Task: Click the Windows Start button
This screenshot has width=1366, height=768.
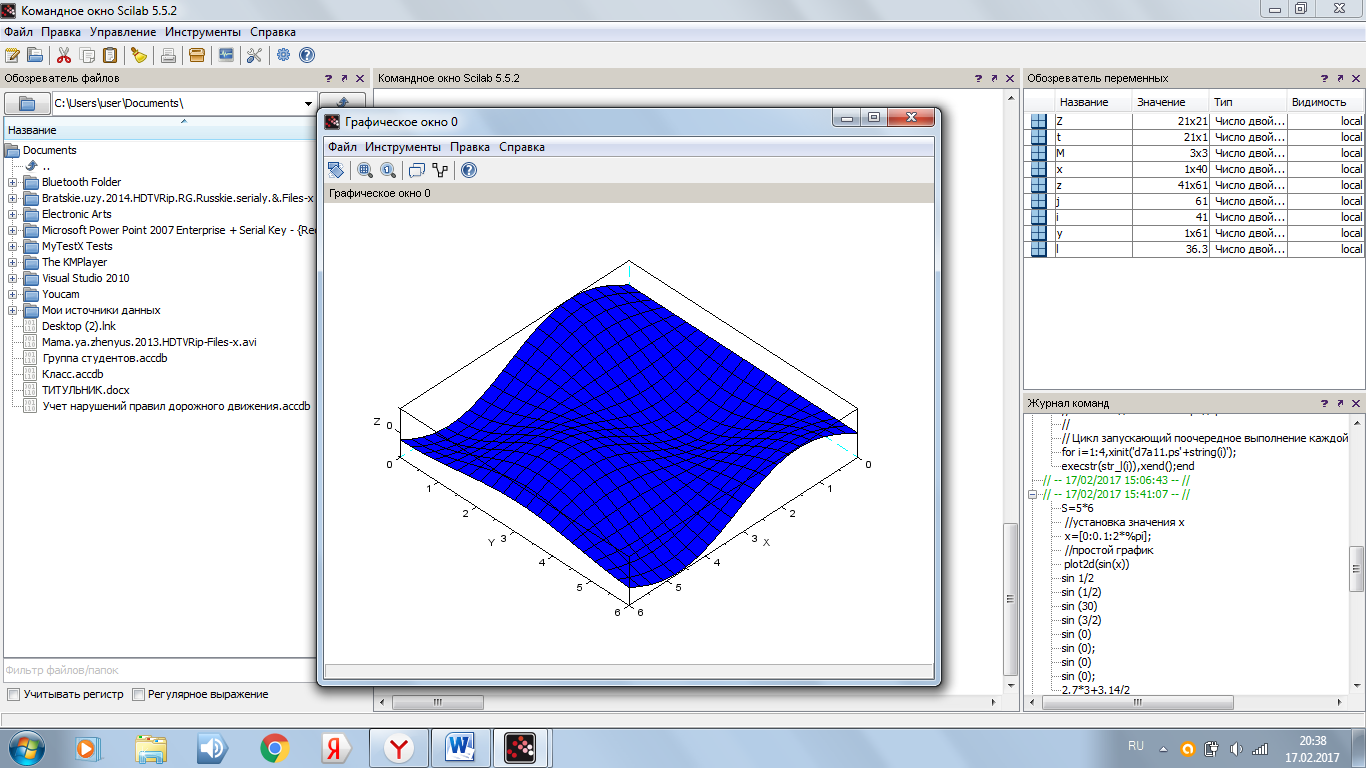Action: pyautogui.click(x=25, y=747)
